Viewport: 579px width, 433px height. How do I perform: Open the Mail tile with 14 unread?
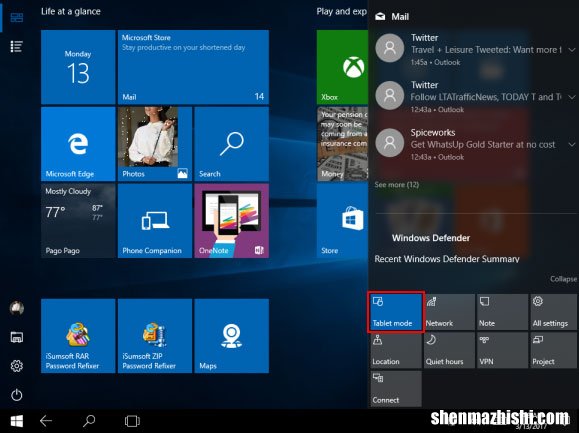pos(193,67)
